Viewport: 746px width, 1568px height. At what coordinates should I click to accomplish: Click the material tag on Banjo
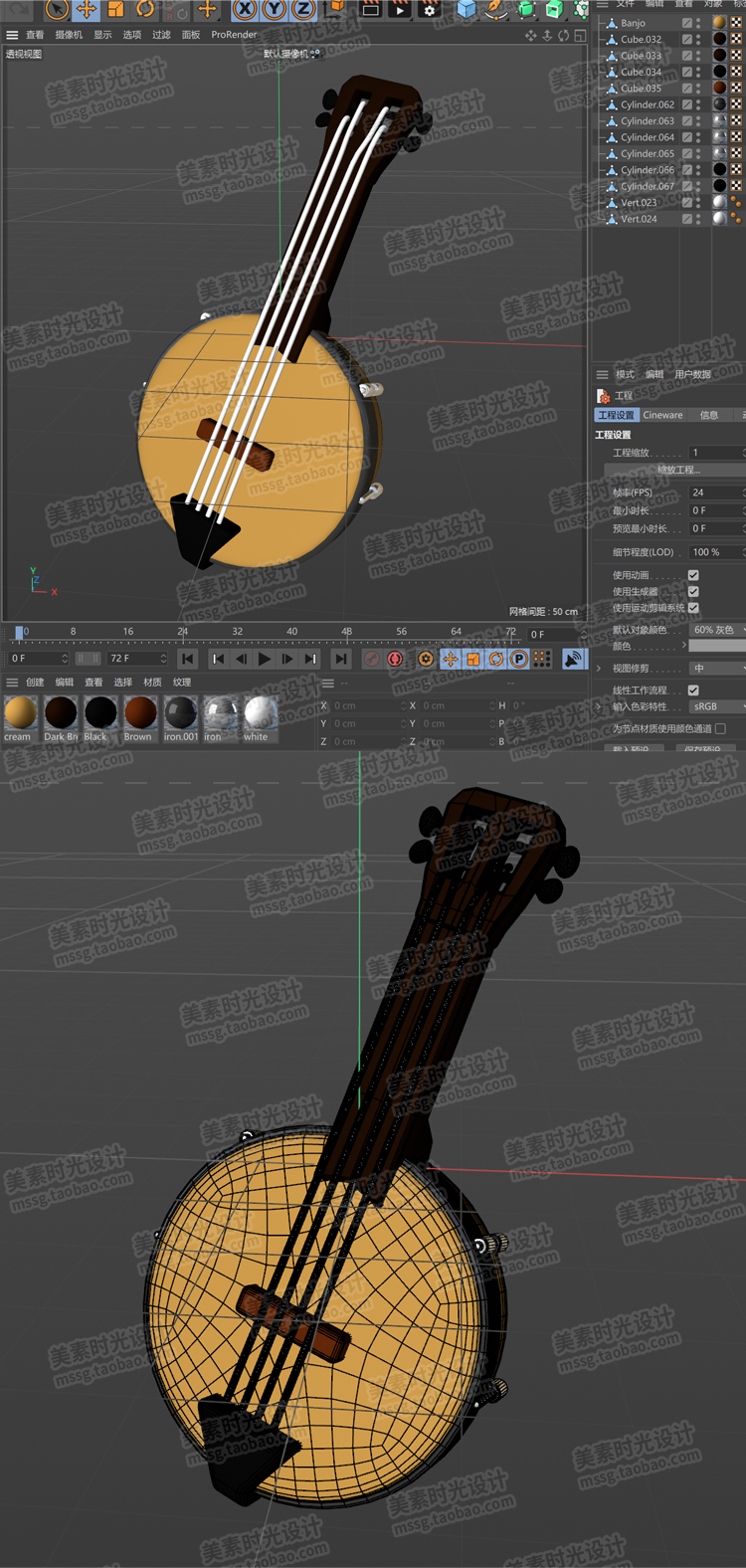pos(719,23)
